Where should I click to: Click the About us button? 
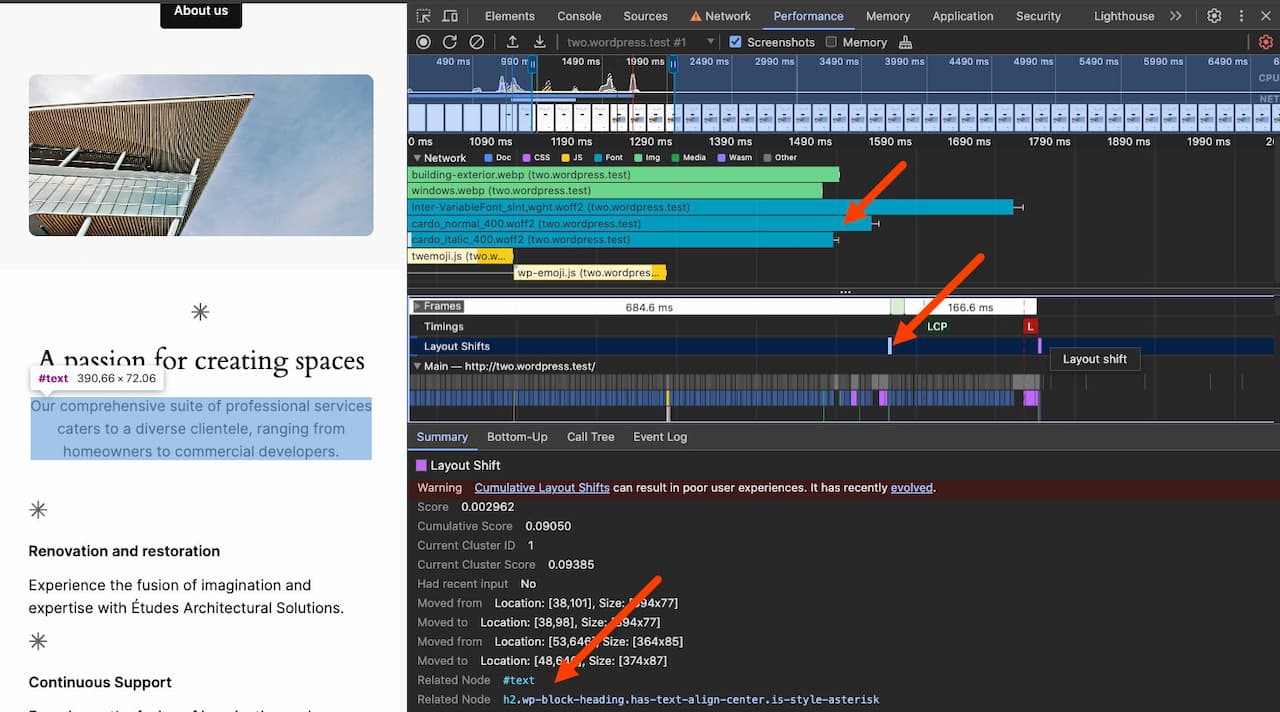coord(201,12)
